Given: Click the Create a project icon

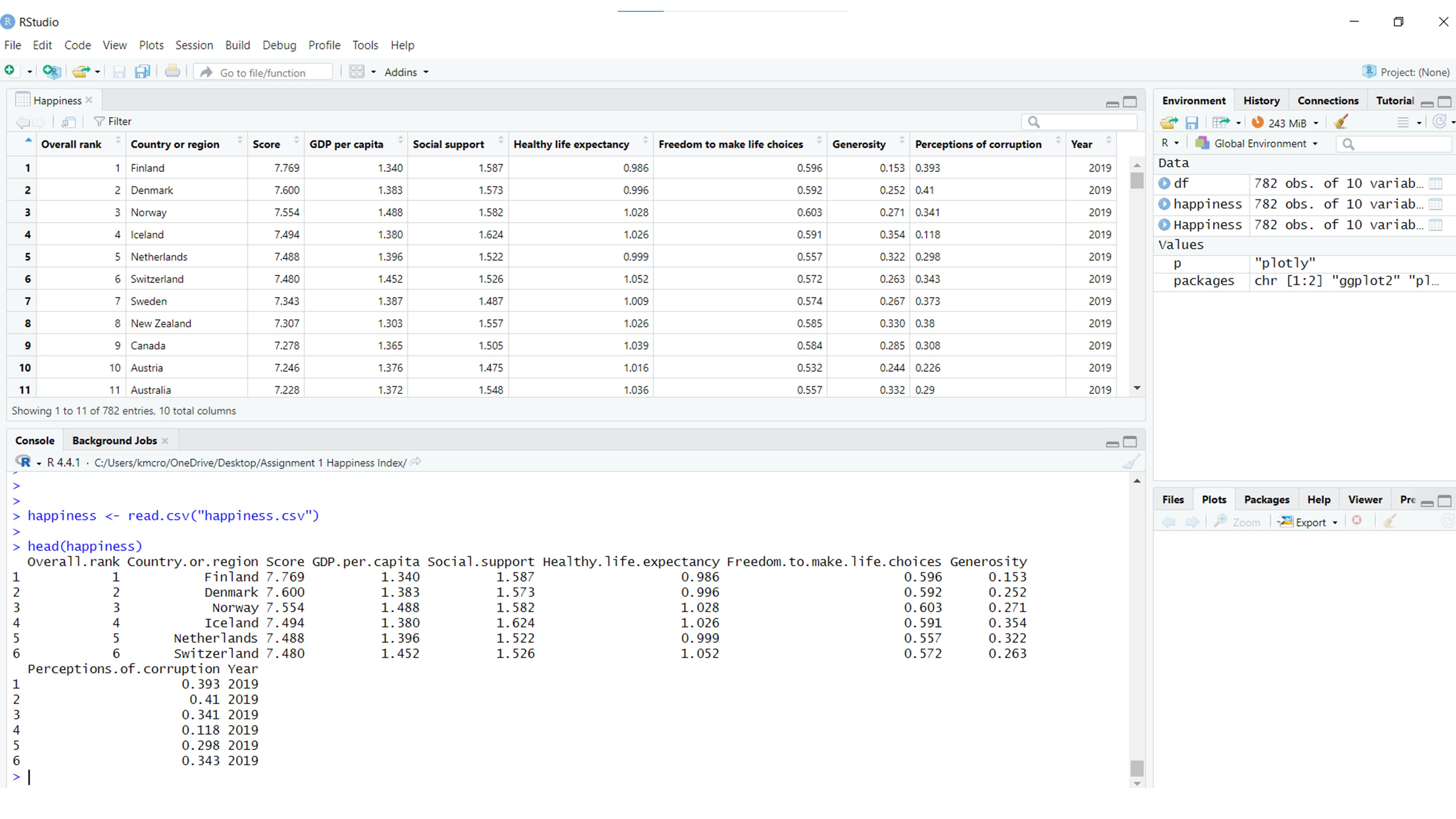Looking at the screenshot, I should click(x=51, y=72).
